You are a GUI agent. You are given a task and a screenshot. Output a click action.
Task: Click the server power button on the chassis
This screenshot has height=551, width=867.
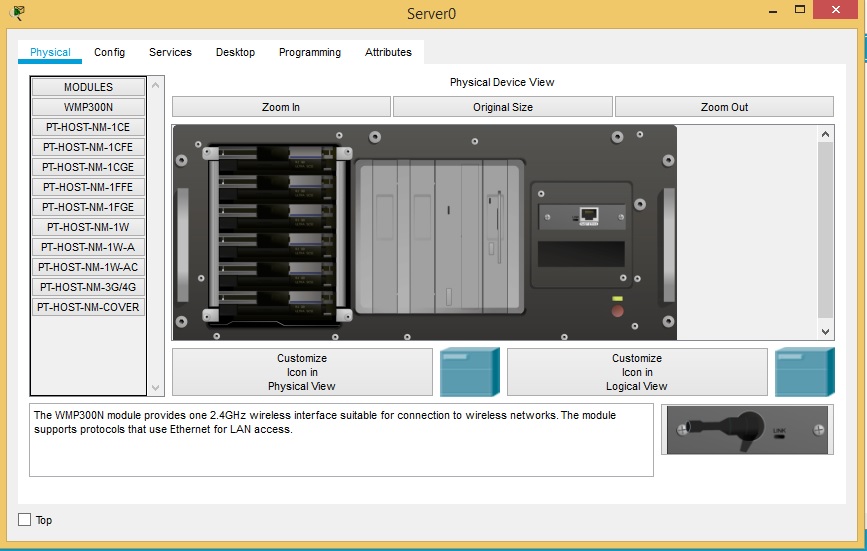(617, 311)
